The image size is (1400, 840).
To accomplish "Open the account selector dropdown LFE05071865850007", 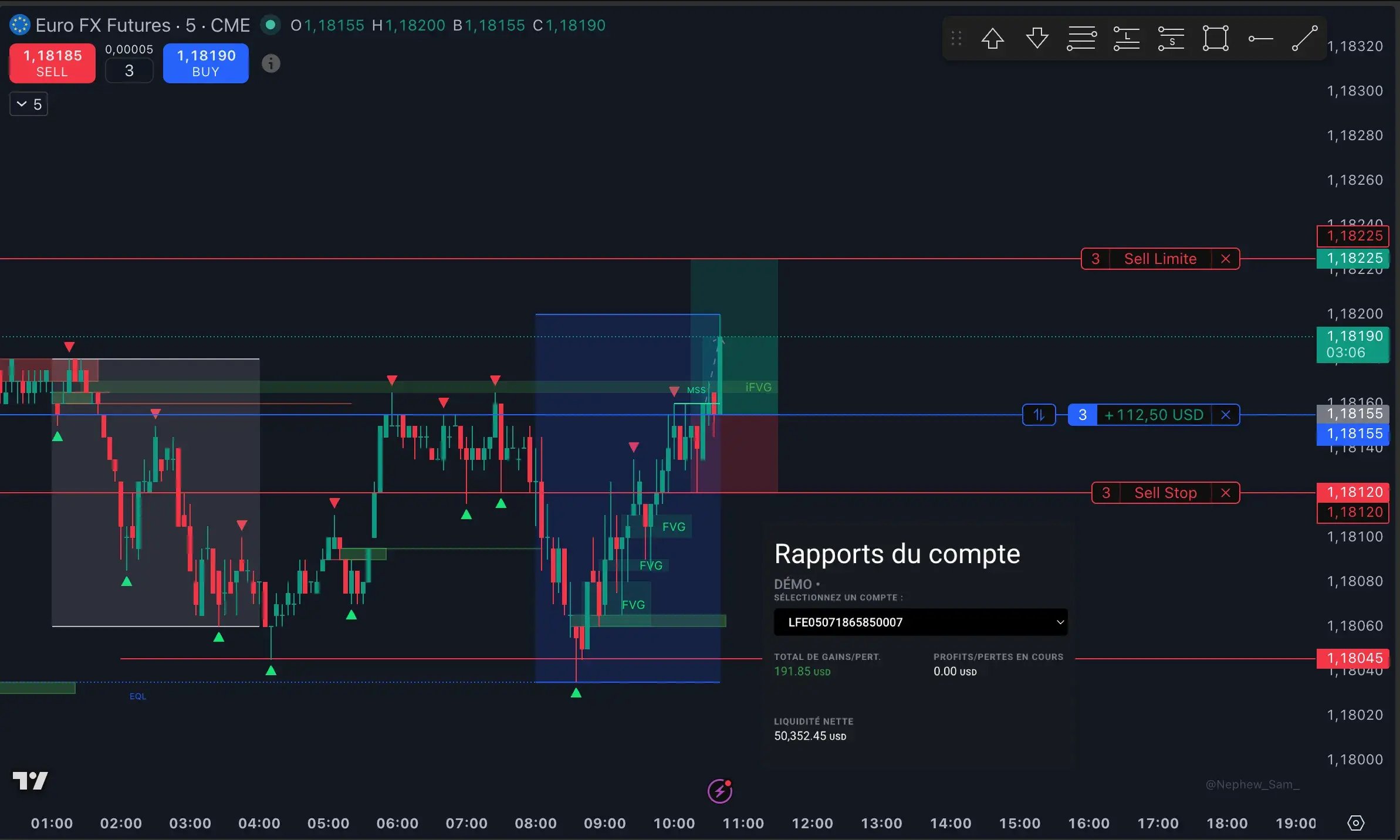I will [x=919, y=622].
